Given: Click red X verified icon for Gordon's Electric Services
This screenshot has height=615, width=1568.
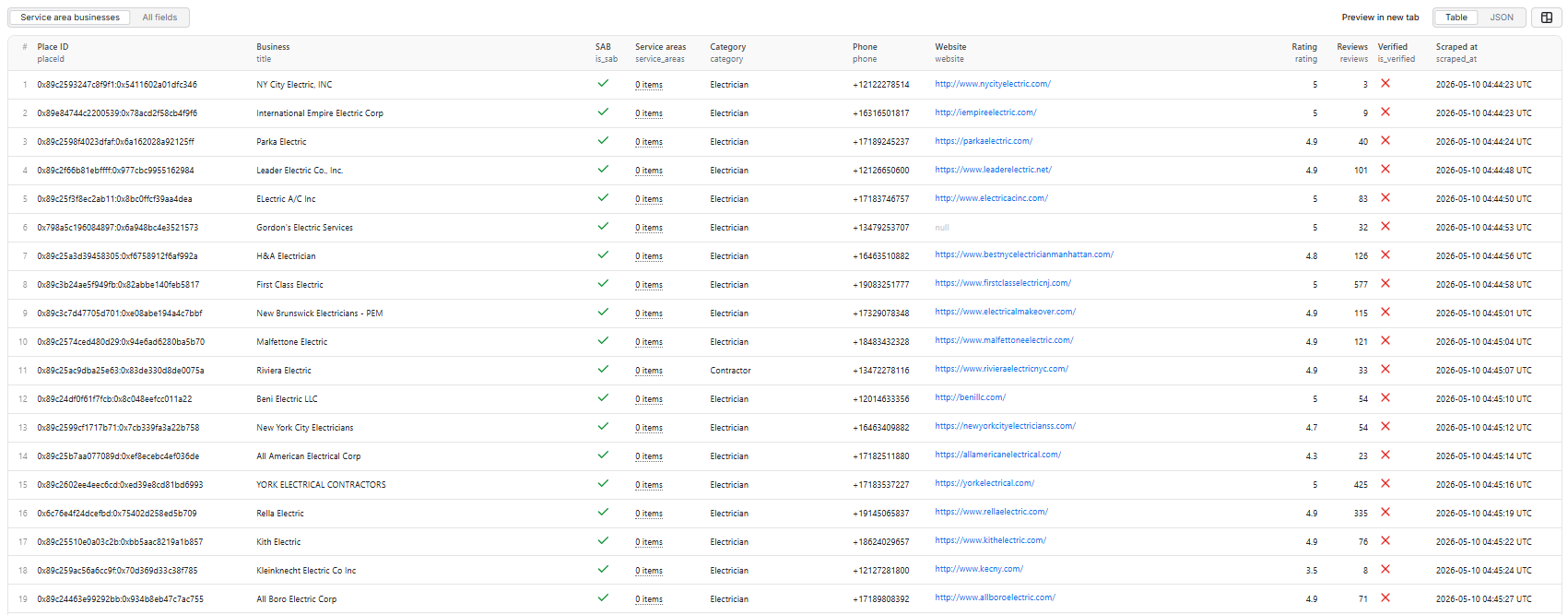Looking at the screenshot, I should tap(1385, 226).
